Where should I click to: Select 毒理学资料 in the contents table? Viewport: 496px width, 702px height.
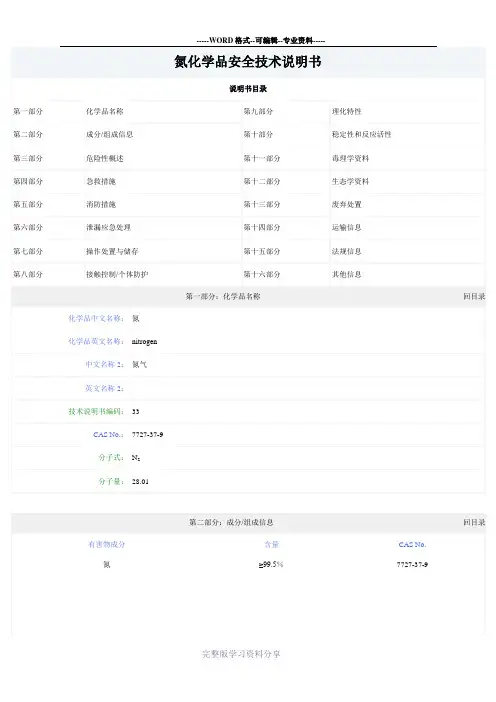pyautogui.click(x=351, y=158)
